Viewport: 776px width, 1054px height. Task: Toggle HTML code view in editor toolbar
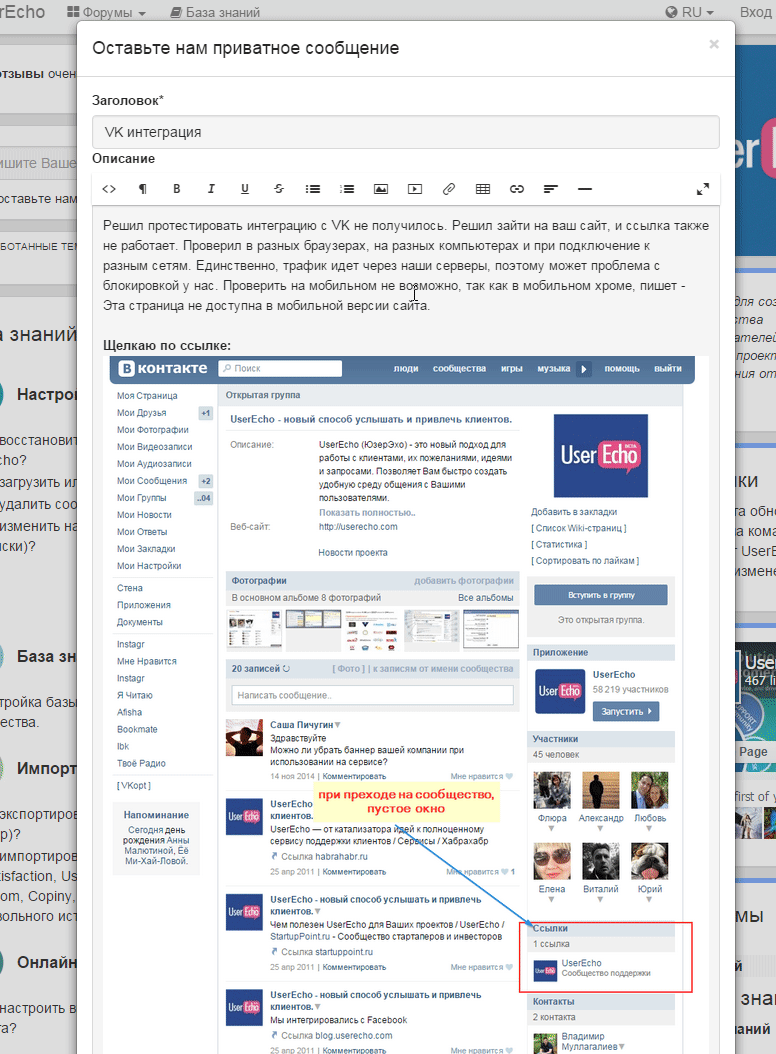click(x=109, y=190)
